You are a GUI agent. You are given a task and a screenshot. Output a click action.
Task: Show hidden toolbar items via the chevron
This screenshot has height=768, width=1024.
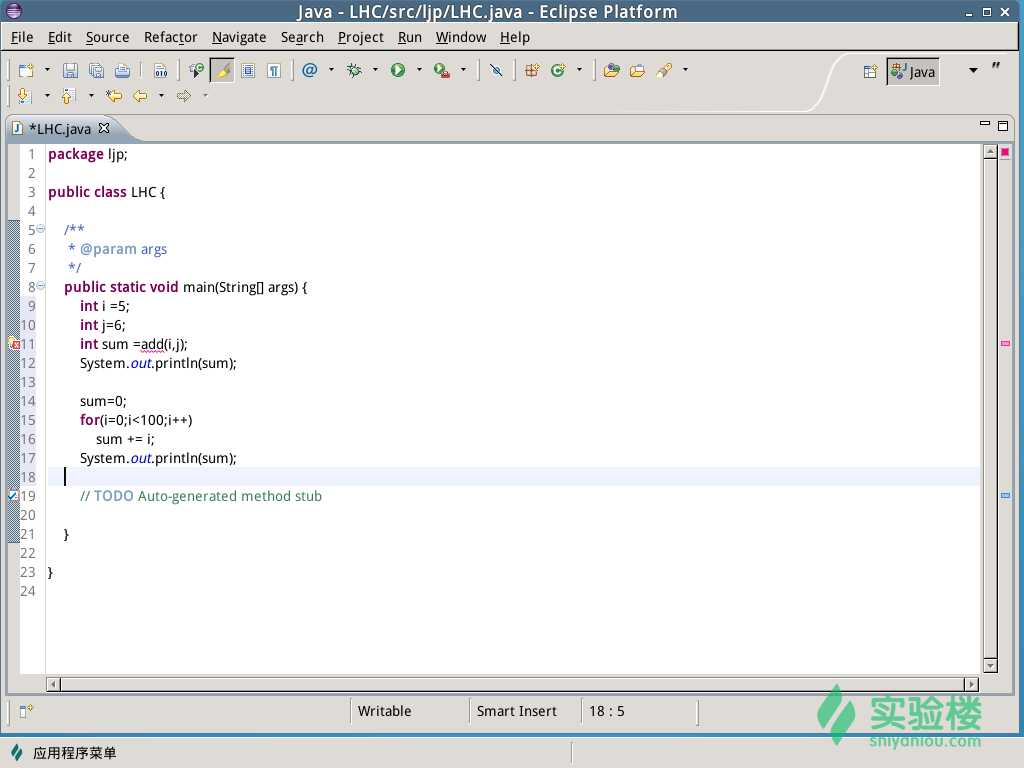pyautogui.click(x=996, y=65)
